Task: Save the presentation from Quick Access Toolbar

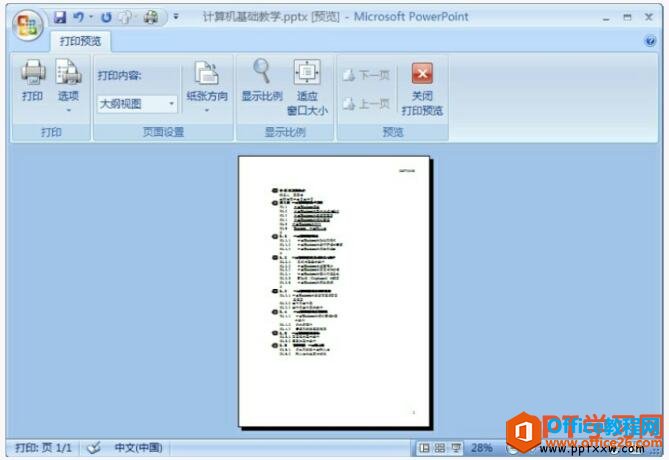Action: click(60, 17)
